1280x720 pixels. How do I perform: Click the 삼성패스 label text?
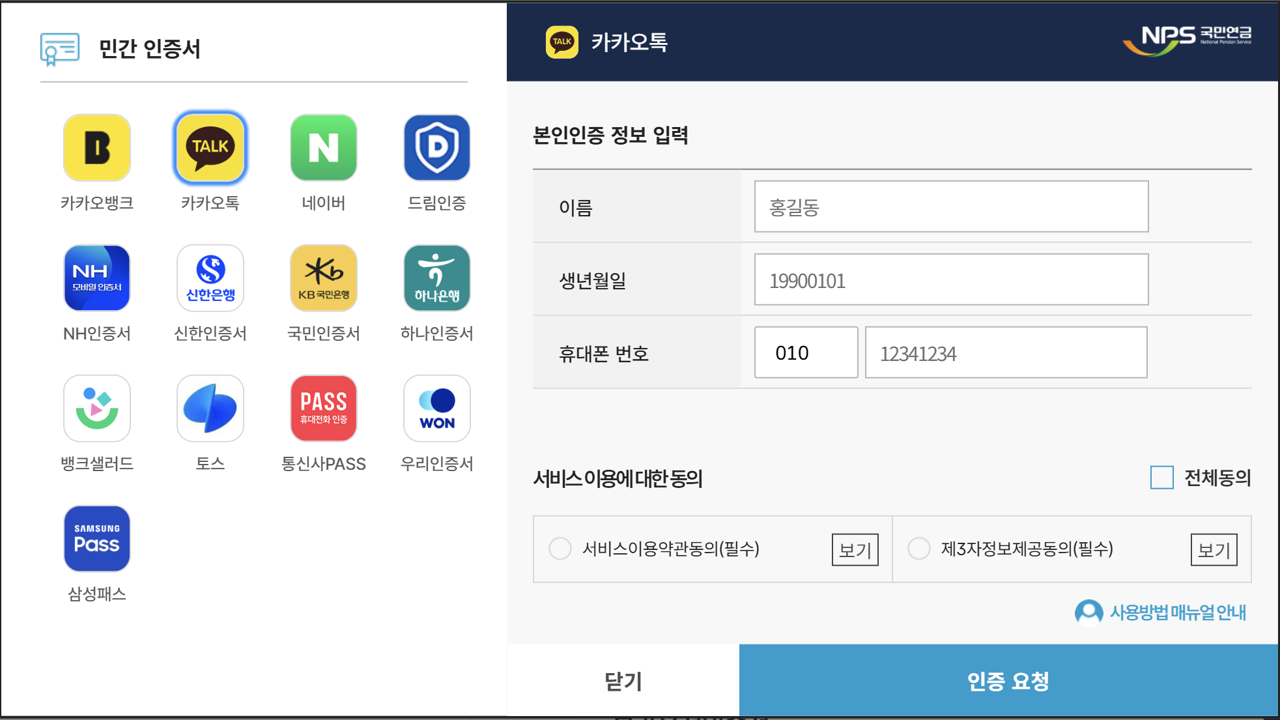97,594
